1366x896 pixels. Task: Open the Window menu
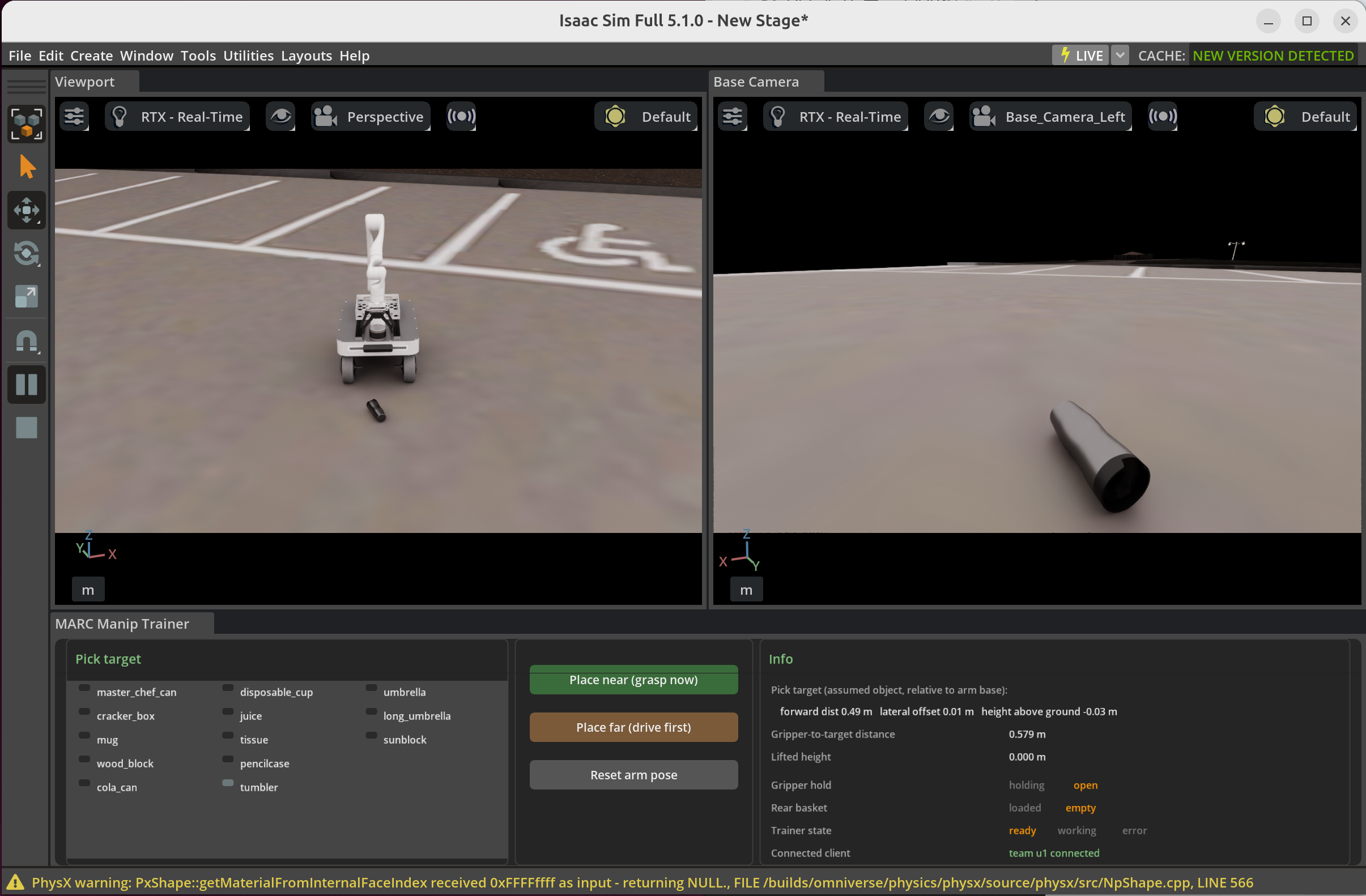(146, 56)
